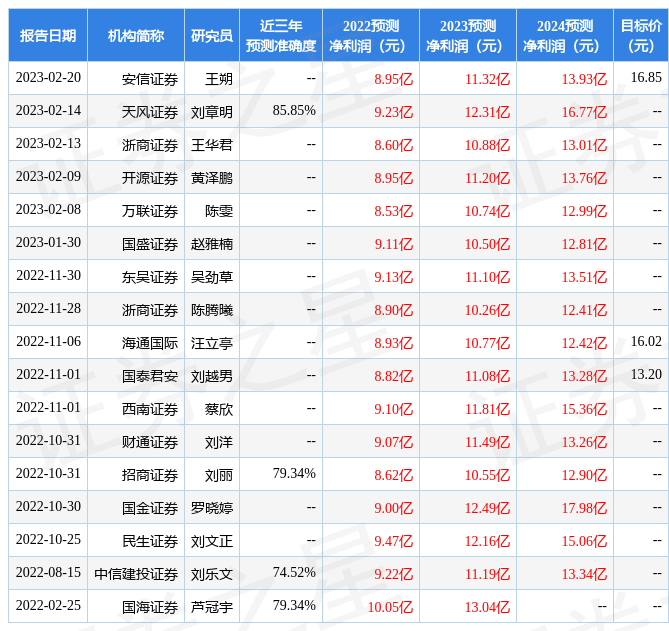This screenshot has width=669, height=631.
Task: Click the 研究员 column header
Action: click(x=212, y=35)
